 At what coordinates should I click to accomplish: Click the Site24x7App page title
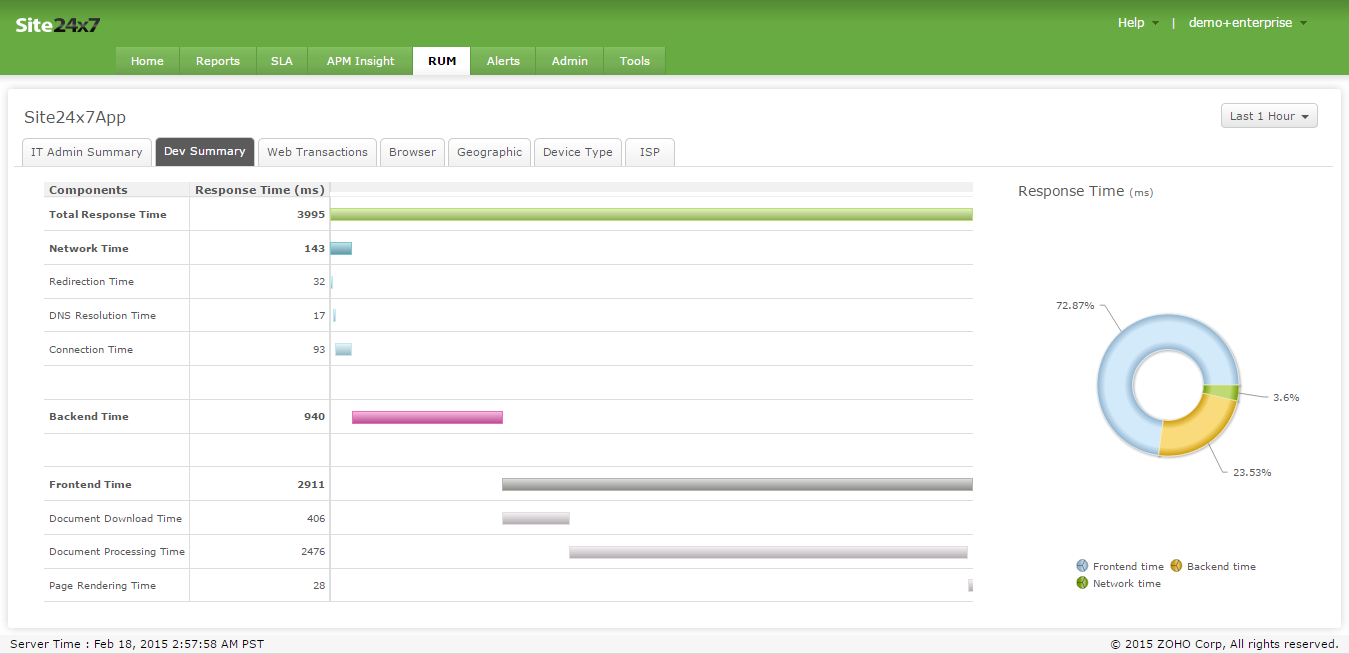pyautogui.click(x=75, y=117)
